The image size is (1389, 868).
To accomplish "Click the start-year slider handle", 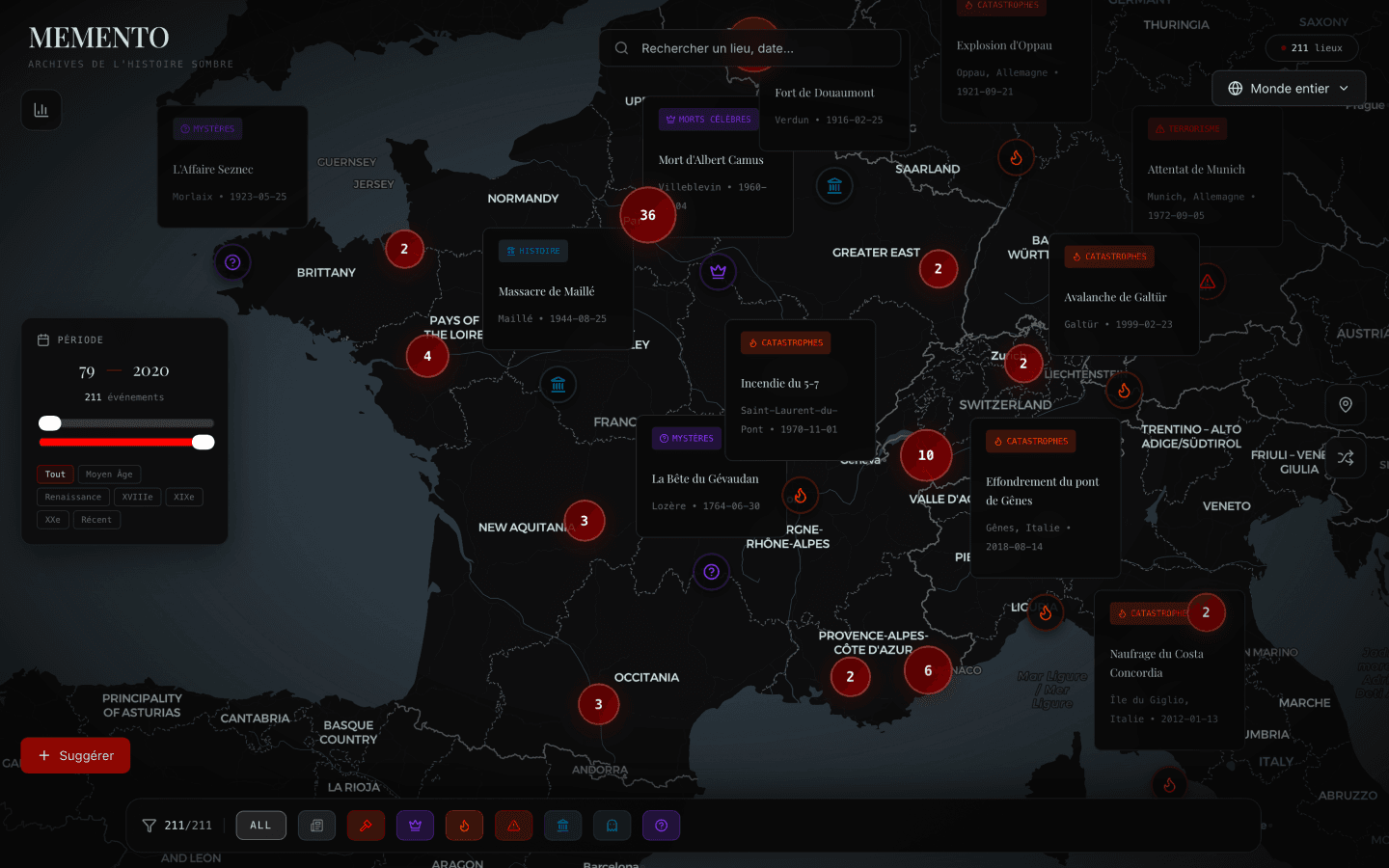I will (50, 423).
